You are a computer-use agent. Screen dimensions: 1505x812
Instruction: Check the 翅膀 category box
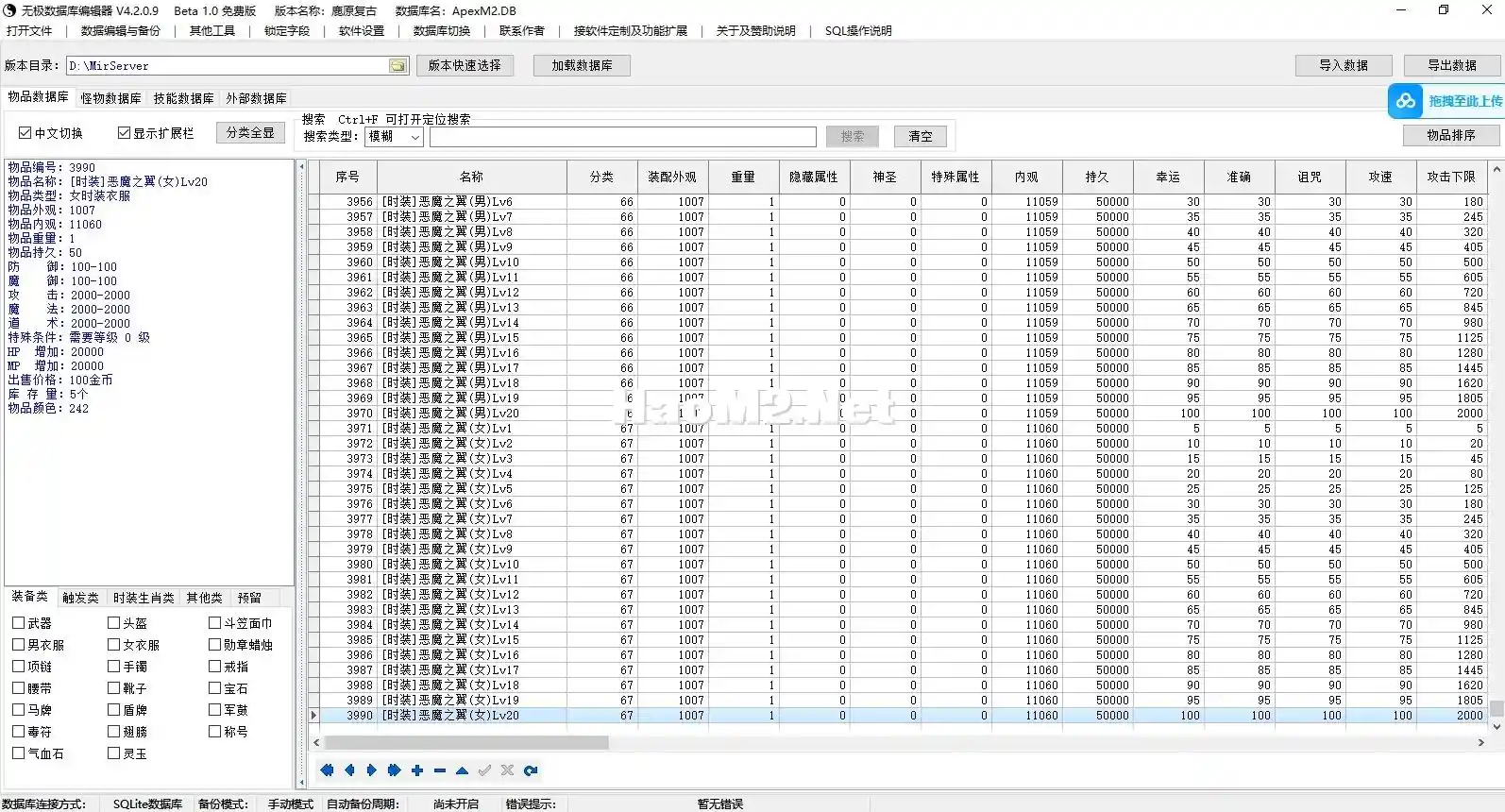click(113, 732)
